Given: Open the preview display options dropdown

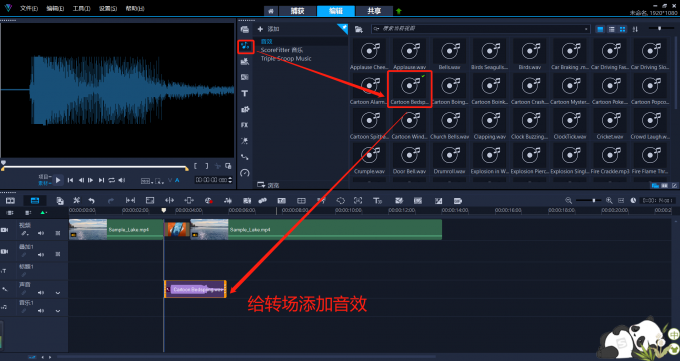Looking at the screenshot, I should pos(159,180).
